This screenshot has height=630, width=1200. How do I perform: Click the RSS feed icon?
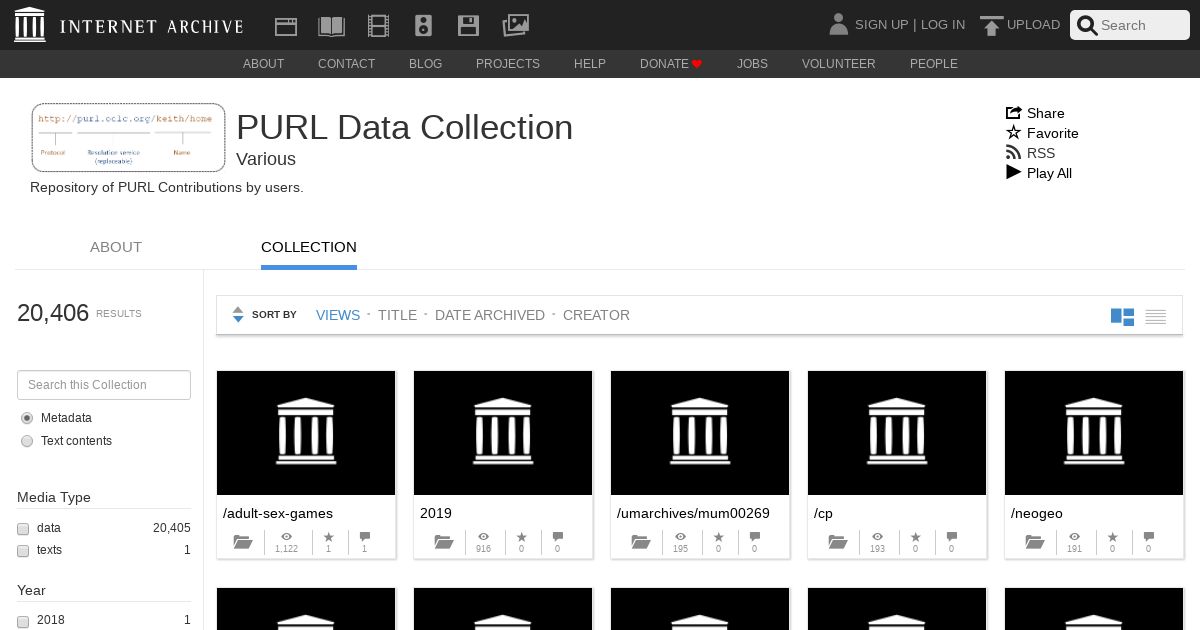click(x=1014, y=153)
